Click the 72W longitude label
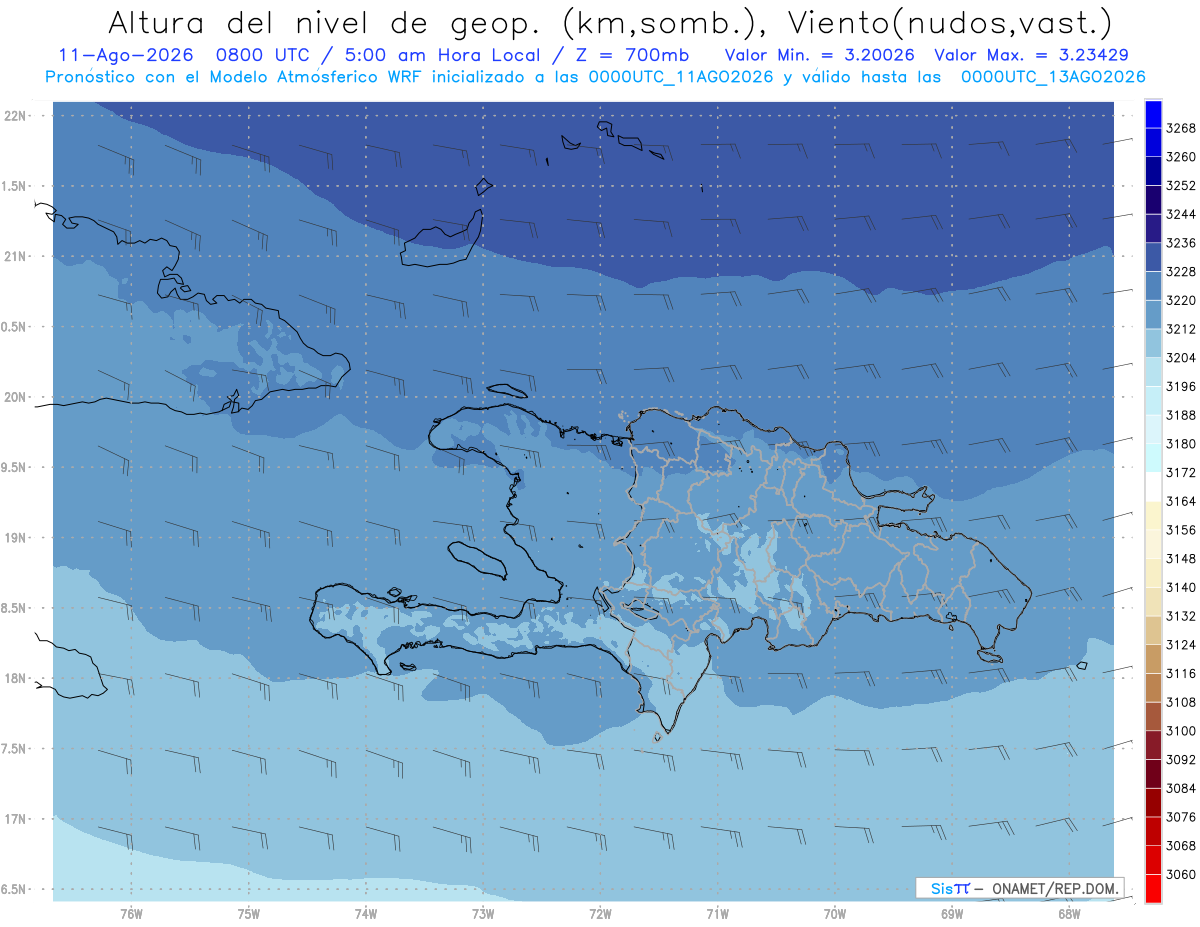The image size is (1200, 927). (x=600, y=914)
